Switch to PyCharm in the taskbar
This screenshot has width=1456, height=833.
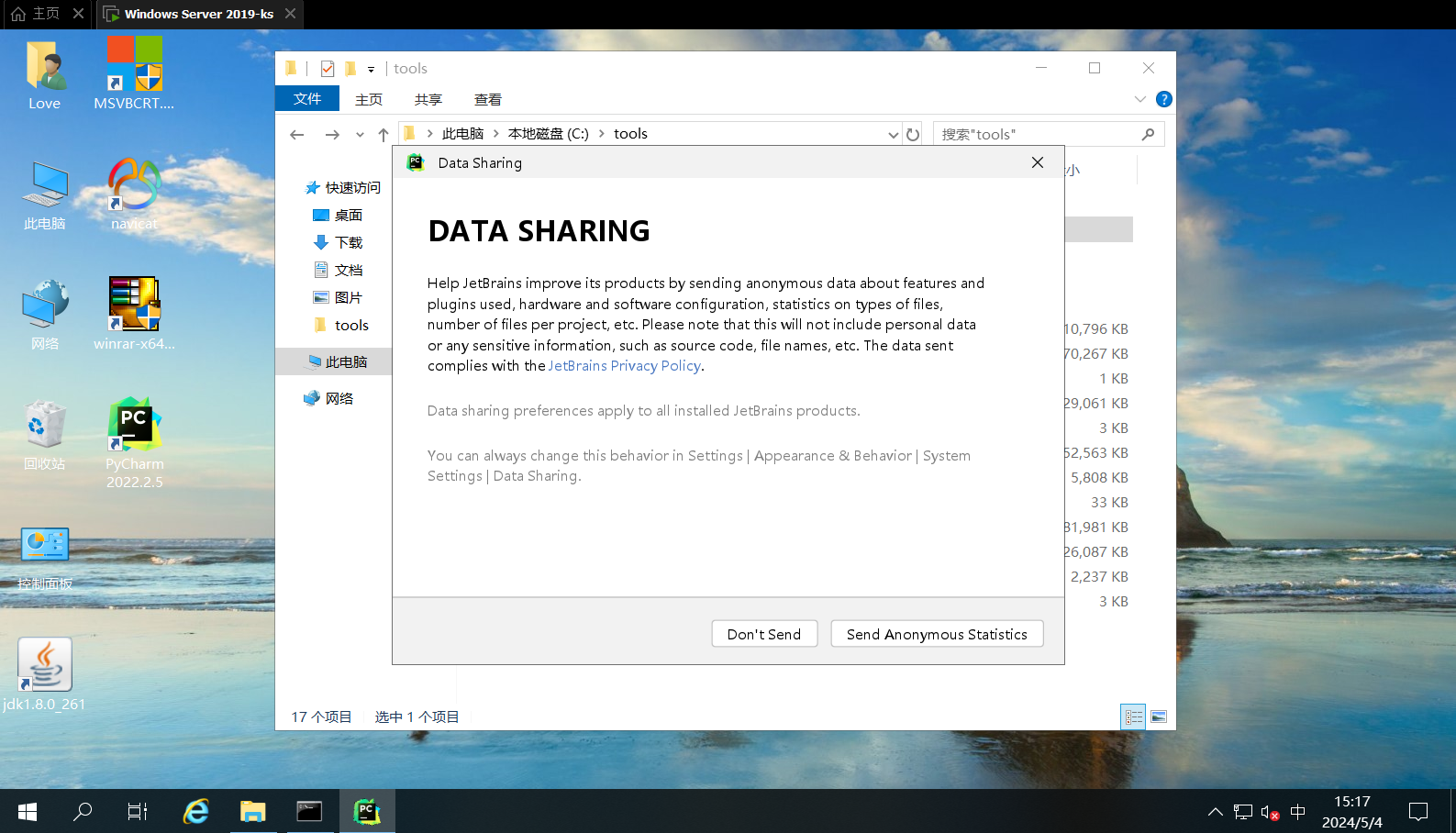tap(366, 811)
